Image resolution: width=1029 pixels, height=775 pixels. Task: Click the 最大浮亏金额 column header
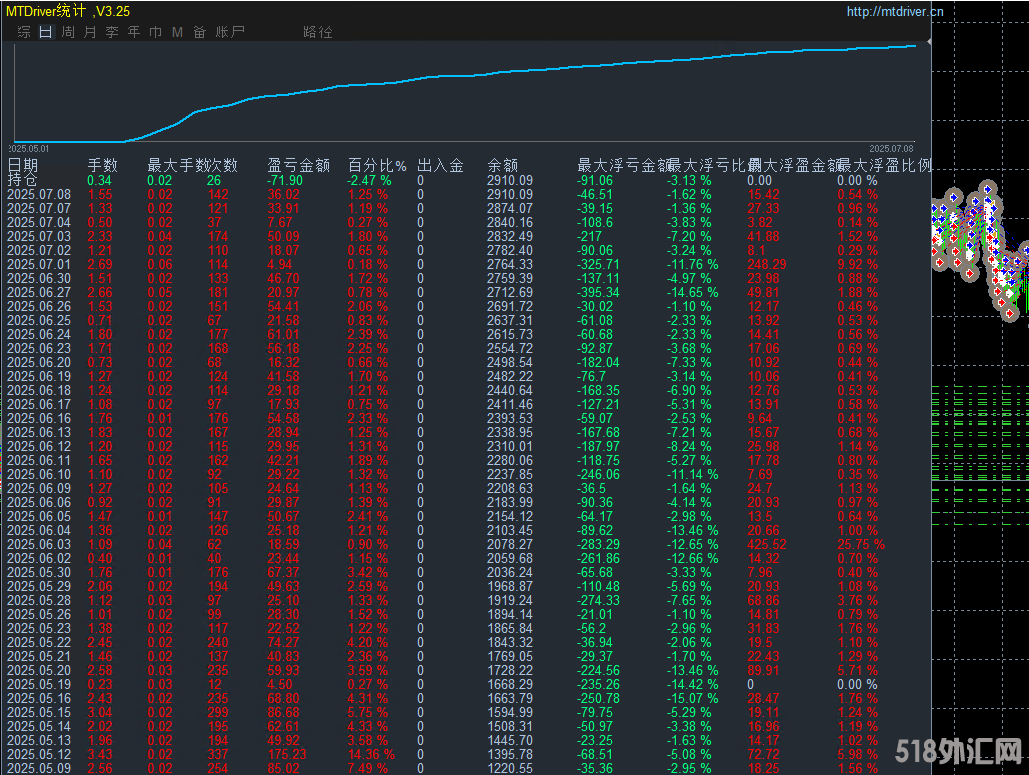click(622, 165)
